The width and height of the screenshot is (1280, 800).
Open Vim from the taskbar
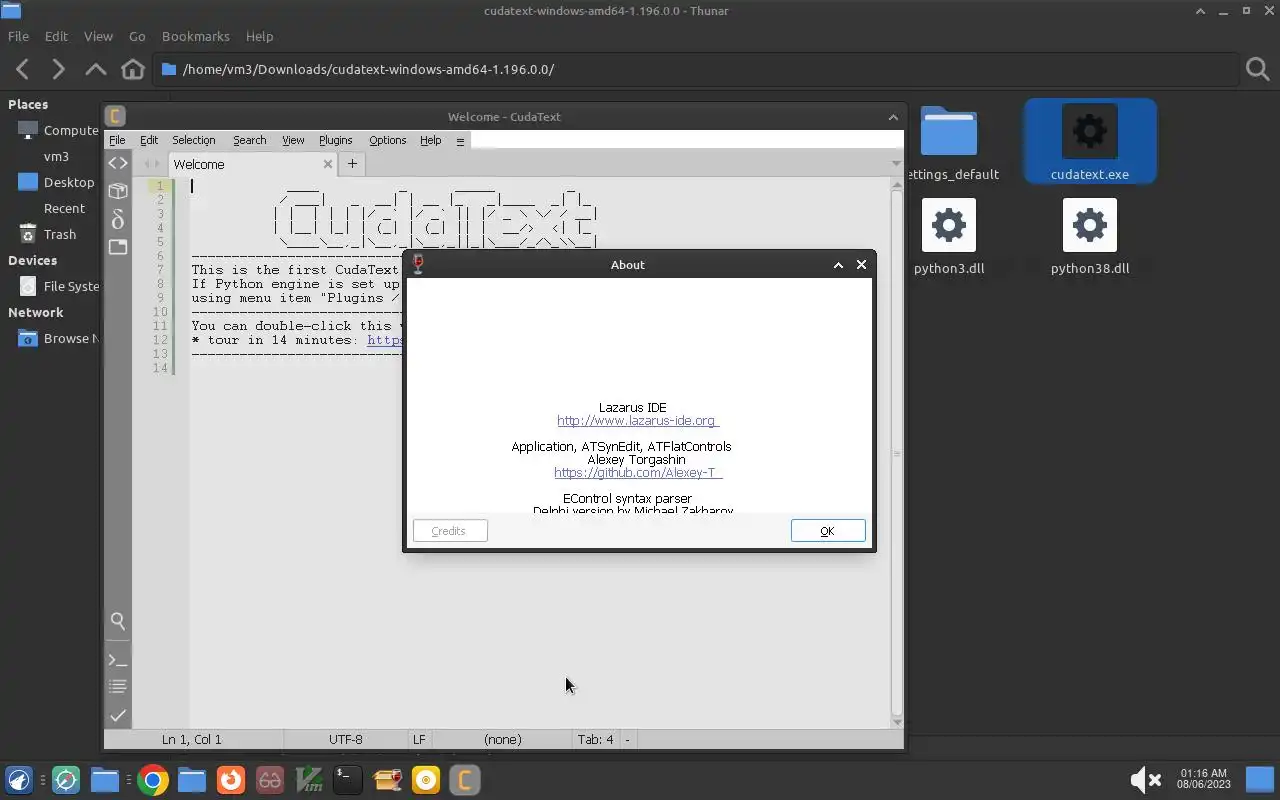click(309, 780)
